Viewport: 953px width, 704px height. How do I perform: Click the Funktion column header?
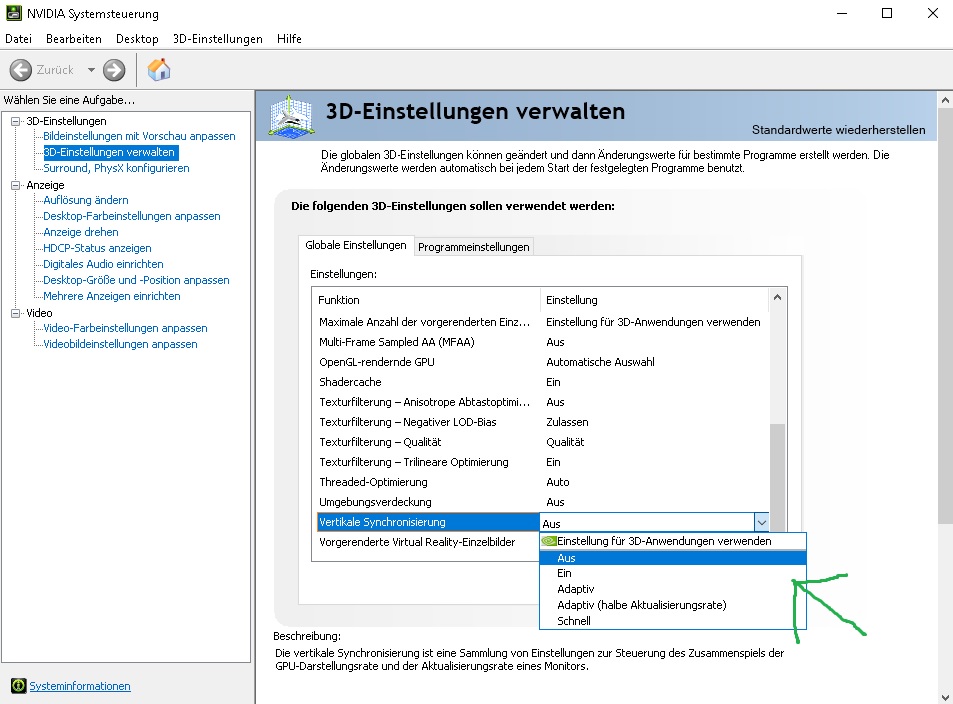click(426, 300)
